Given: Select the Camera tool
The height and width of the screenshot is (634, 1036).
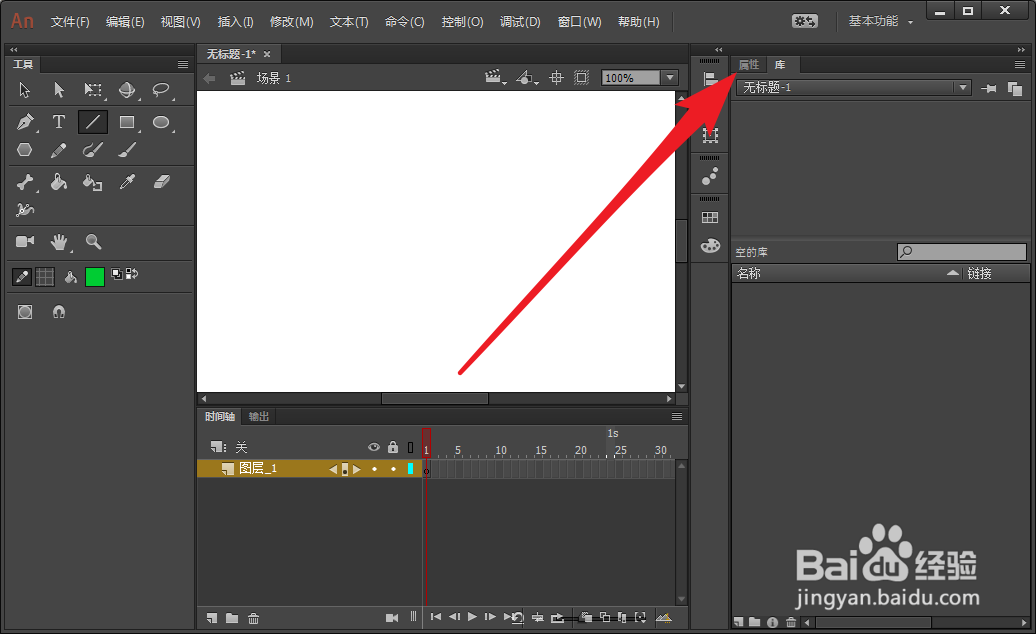Looking at the screenshot, I should pos(24,241).
